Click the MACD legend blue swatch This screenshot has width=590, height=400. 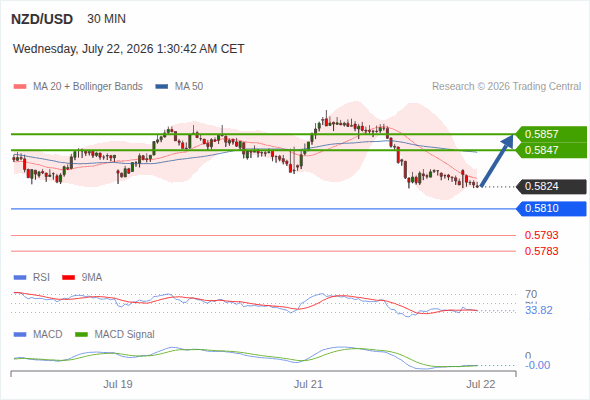(20, 335)
